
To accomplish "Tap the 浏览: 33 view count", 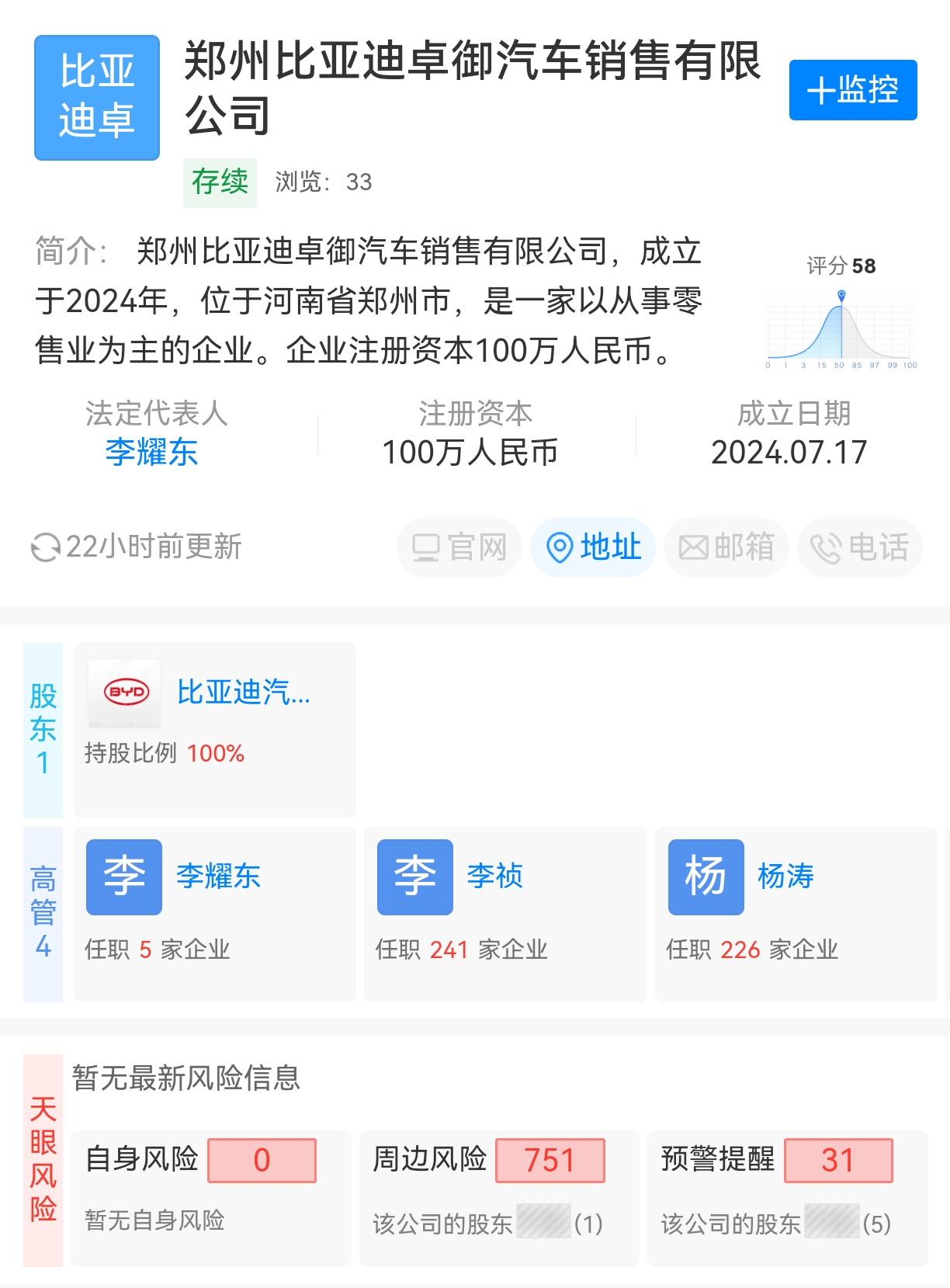I will click(324, 182).
